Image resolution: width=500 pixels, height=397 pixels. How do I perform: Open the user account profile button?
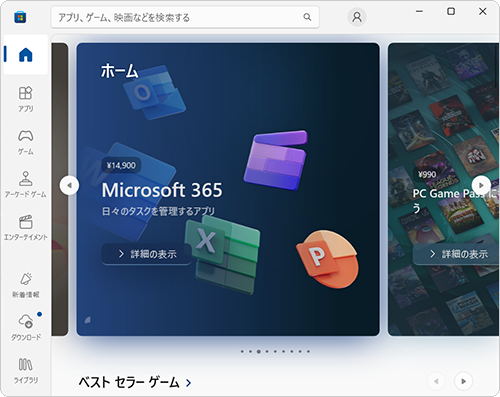pyautogui.click(x=357, y=17)
